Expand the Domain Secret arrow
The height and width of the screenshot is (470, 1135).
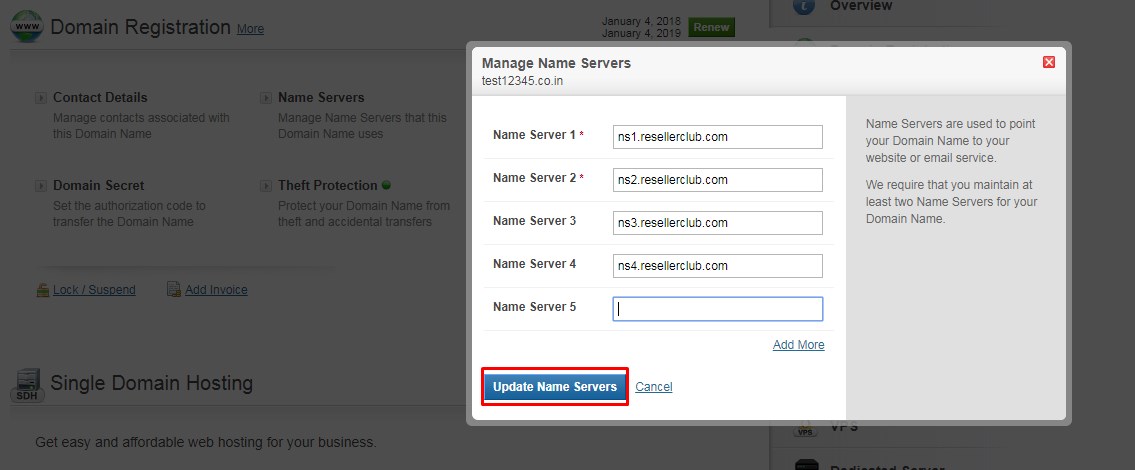click(41, 186)
